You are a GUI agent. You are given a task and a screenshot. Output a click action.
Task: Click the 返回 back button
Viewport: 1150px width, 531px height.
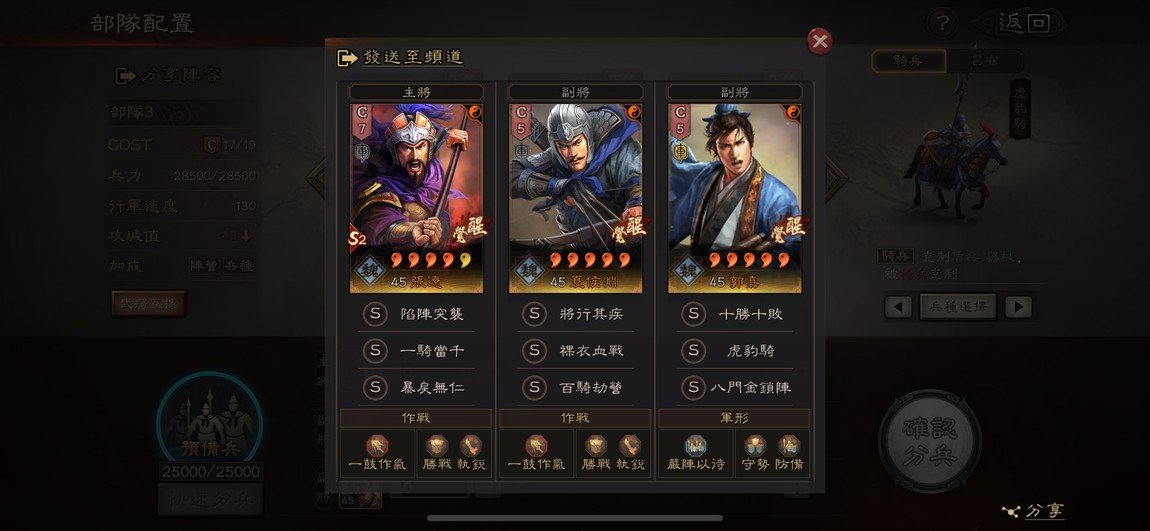[1021, 23]
